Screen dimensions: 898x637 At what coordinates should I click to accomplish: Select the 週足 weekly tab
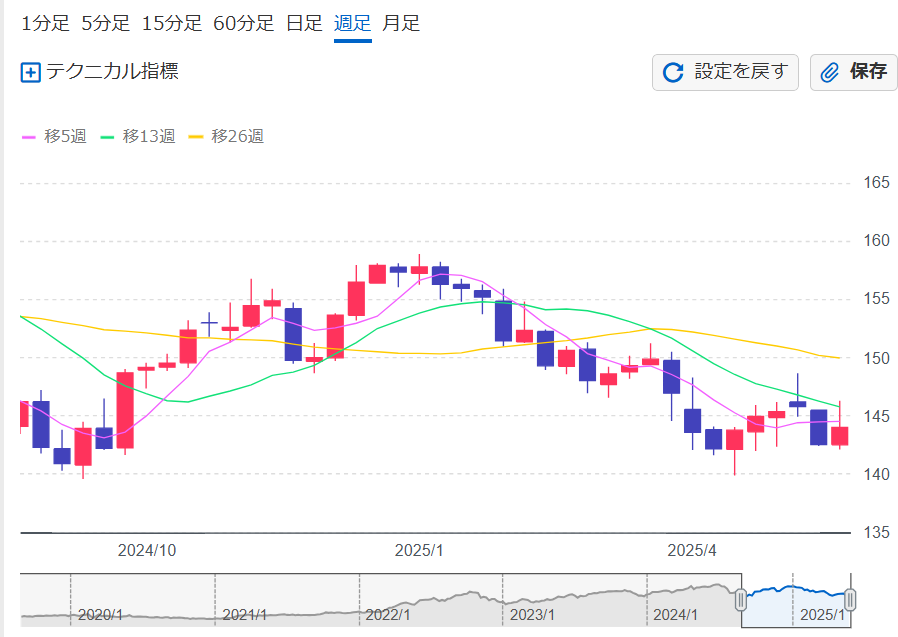pyautogui.click(x=353, y=23)
